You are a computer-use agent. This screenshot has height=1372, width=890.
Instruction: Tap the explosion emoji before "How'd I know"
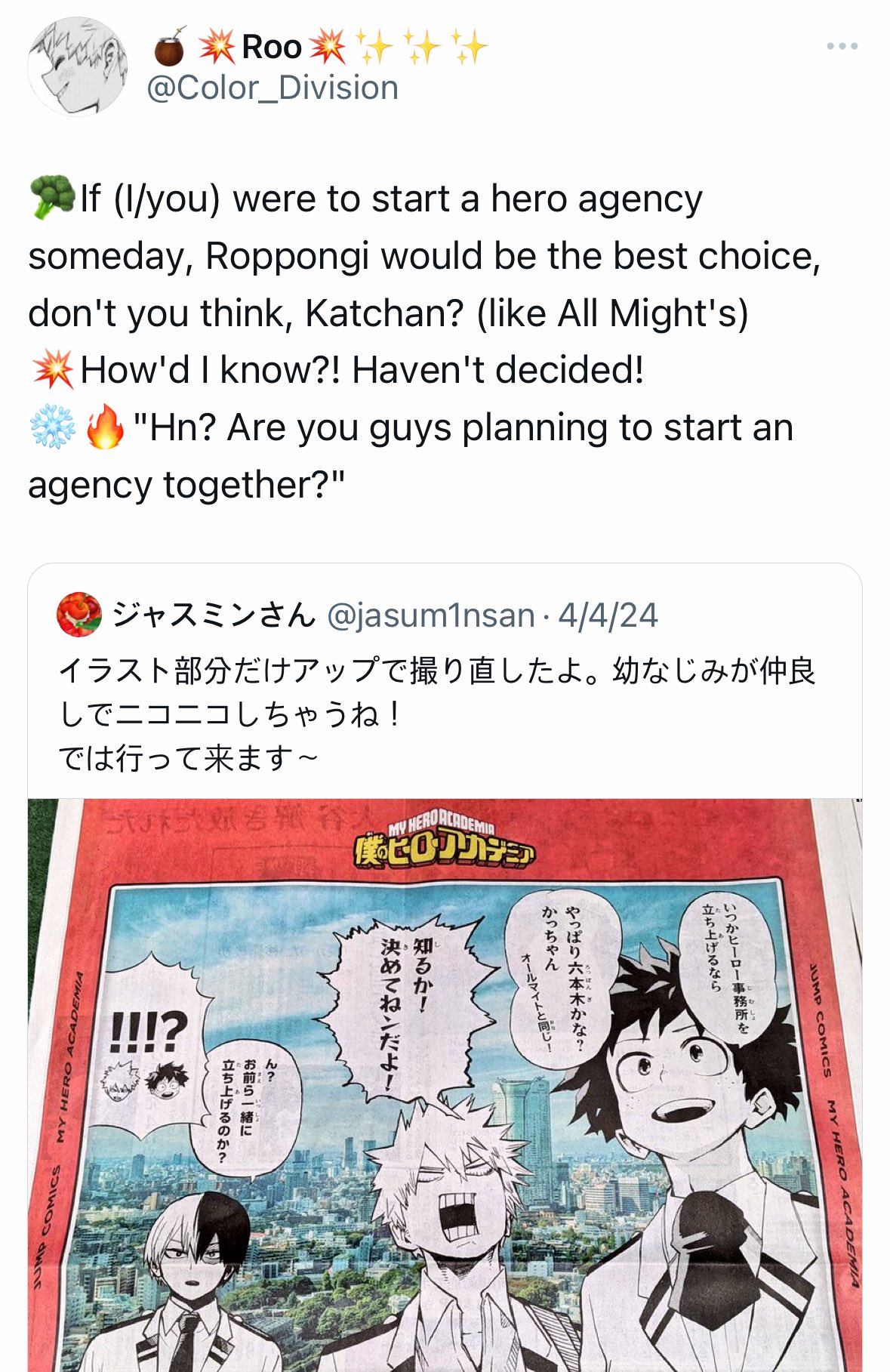pyautogui.click(x=53, y=370)
